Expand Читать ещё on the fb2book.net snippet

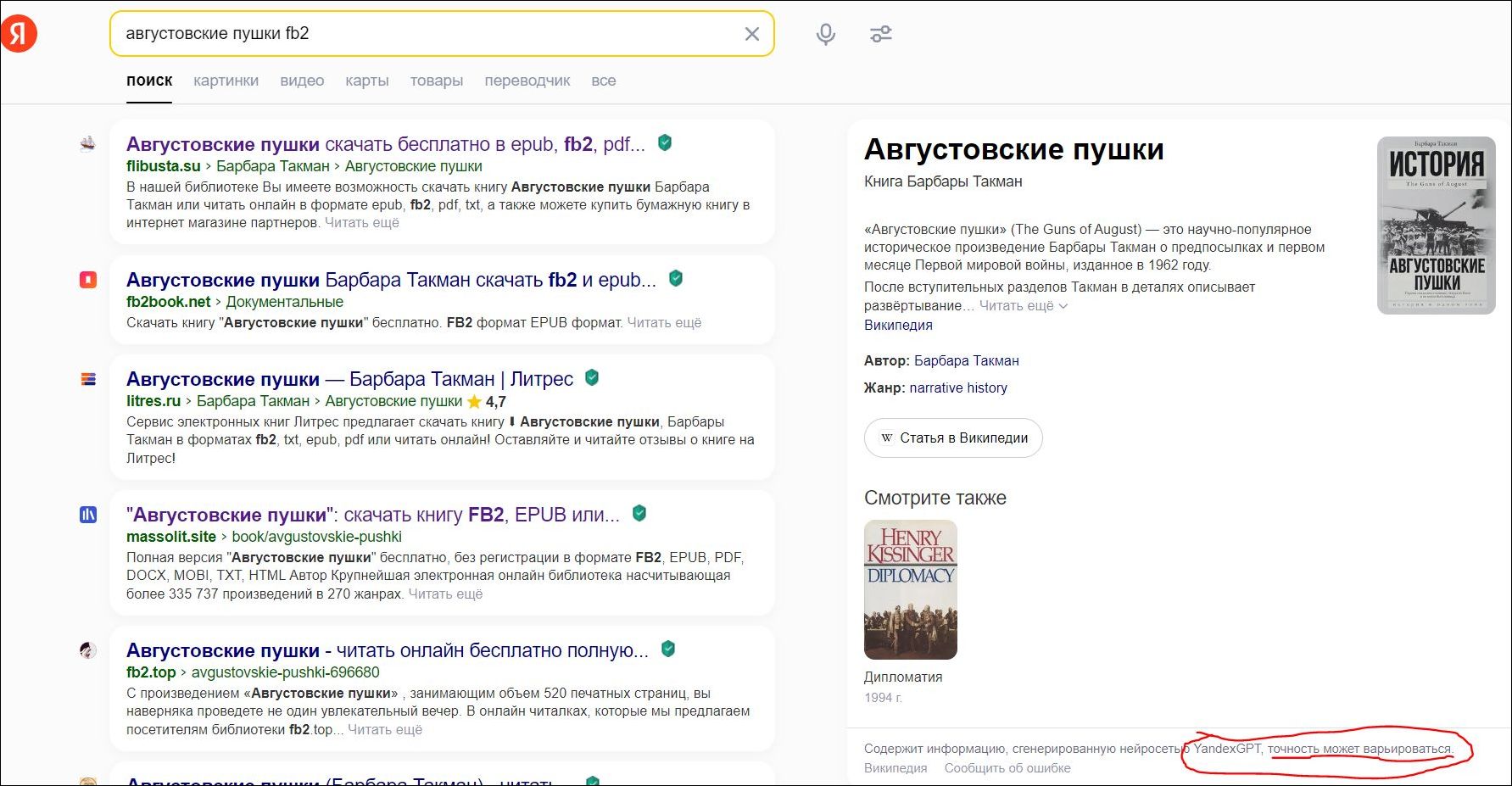click(664, 323)
